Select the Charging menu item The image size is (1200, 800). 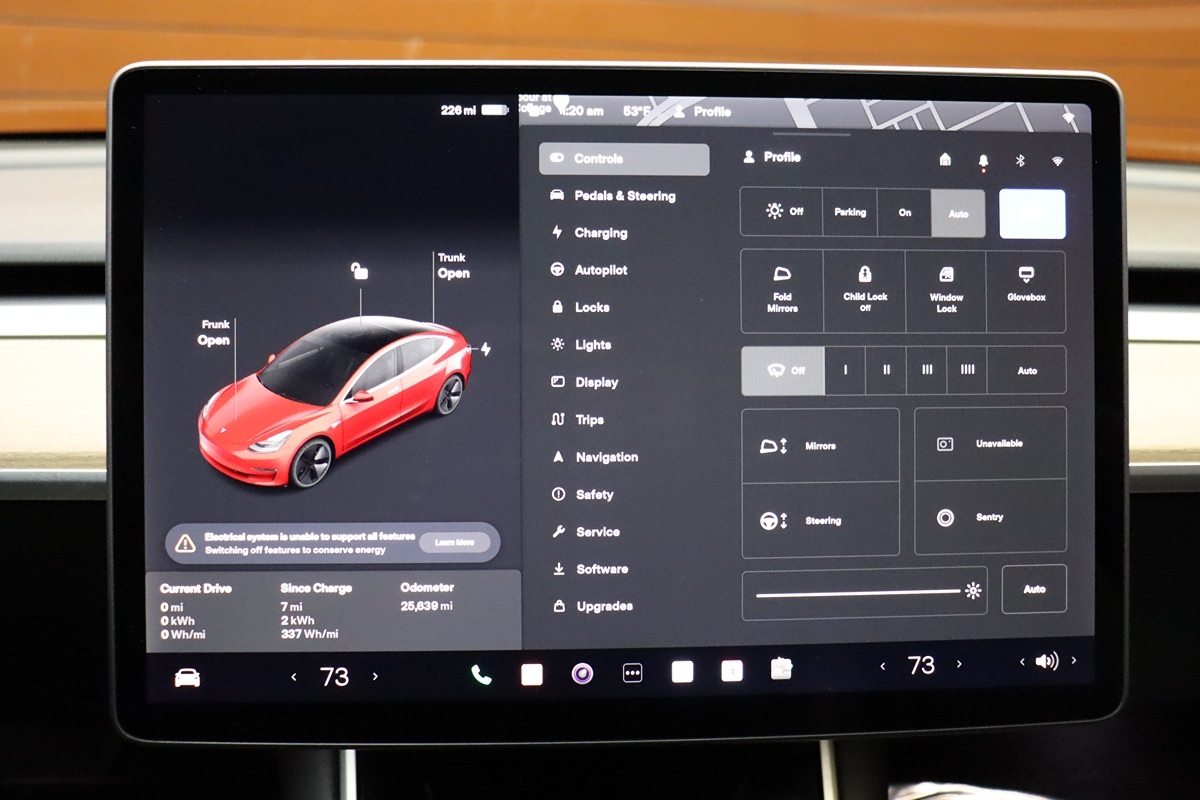click(600, 233)
